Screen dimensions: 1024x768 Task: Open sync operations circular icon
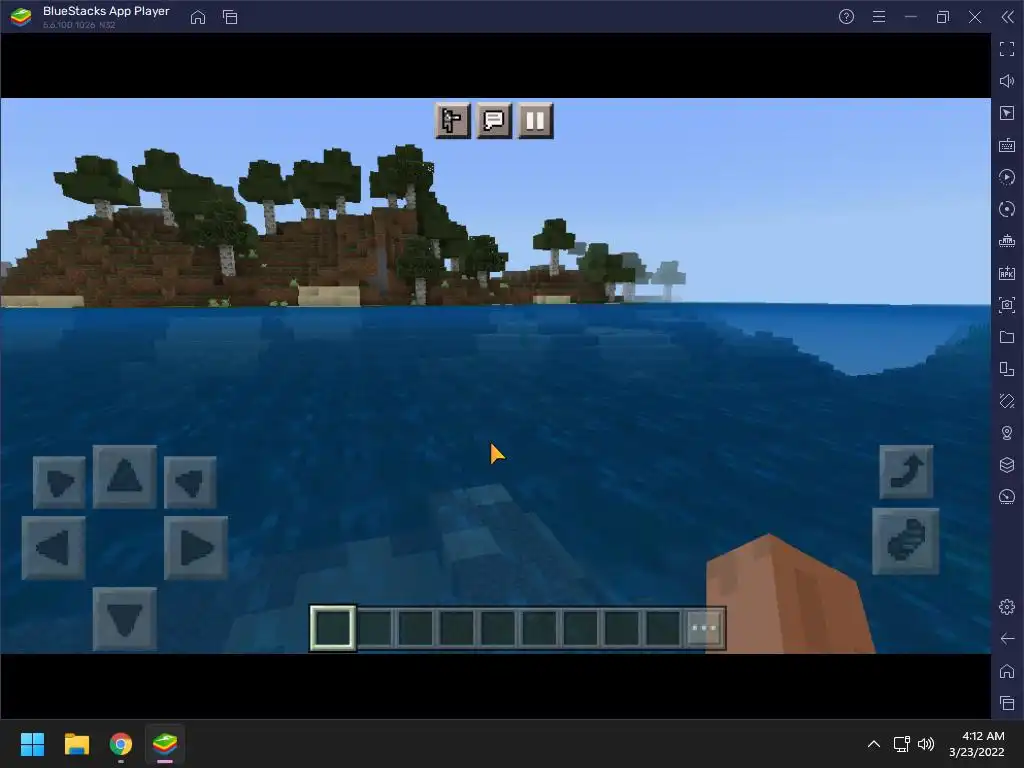coord(1007,209)
